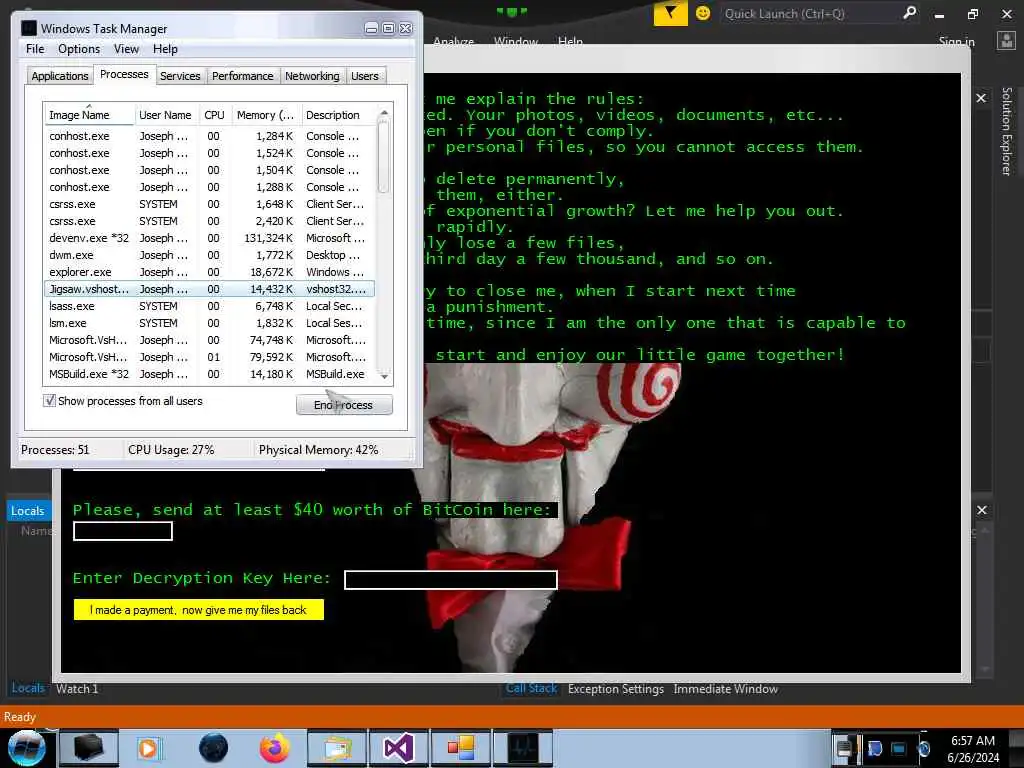Screen dimensions: 1024x768
Task: Click the Description column header
Action: (x=338, y=115)
